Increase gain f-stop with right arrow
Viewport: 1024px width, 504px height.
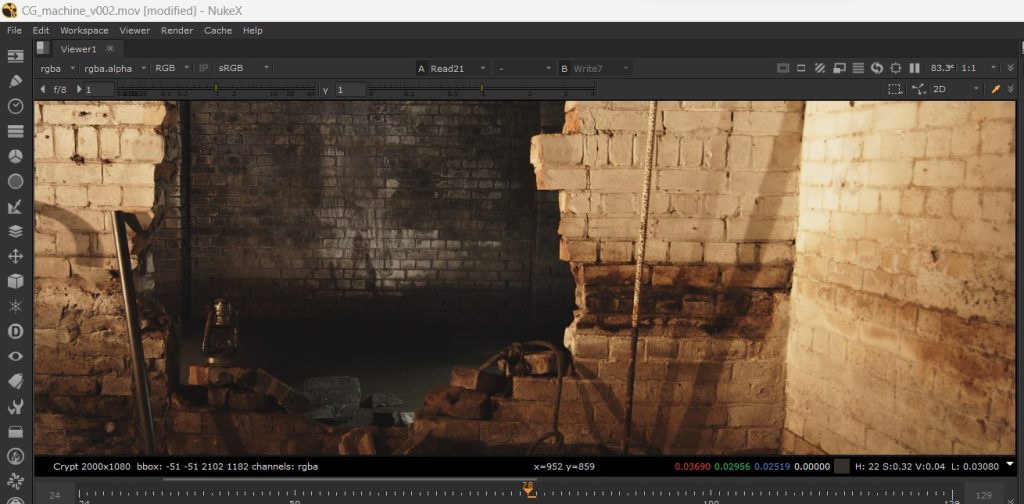pyautogui.click(x=80, y=89)
